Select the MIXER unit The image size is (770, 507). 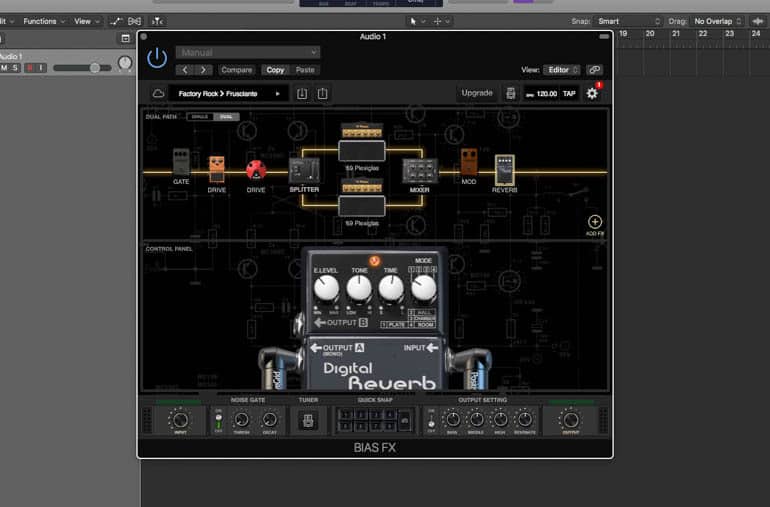420,171
